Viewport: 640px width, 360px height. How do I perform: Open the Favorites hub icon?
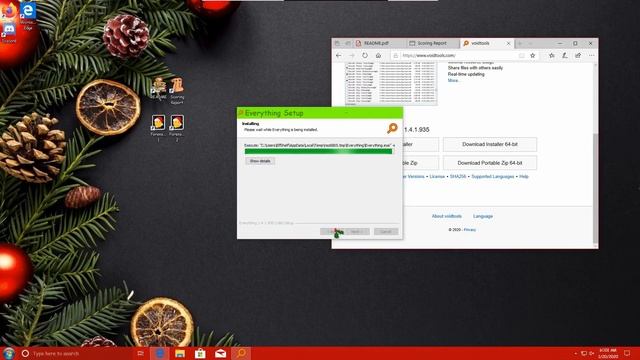[551, 56]
